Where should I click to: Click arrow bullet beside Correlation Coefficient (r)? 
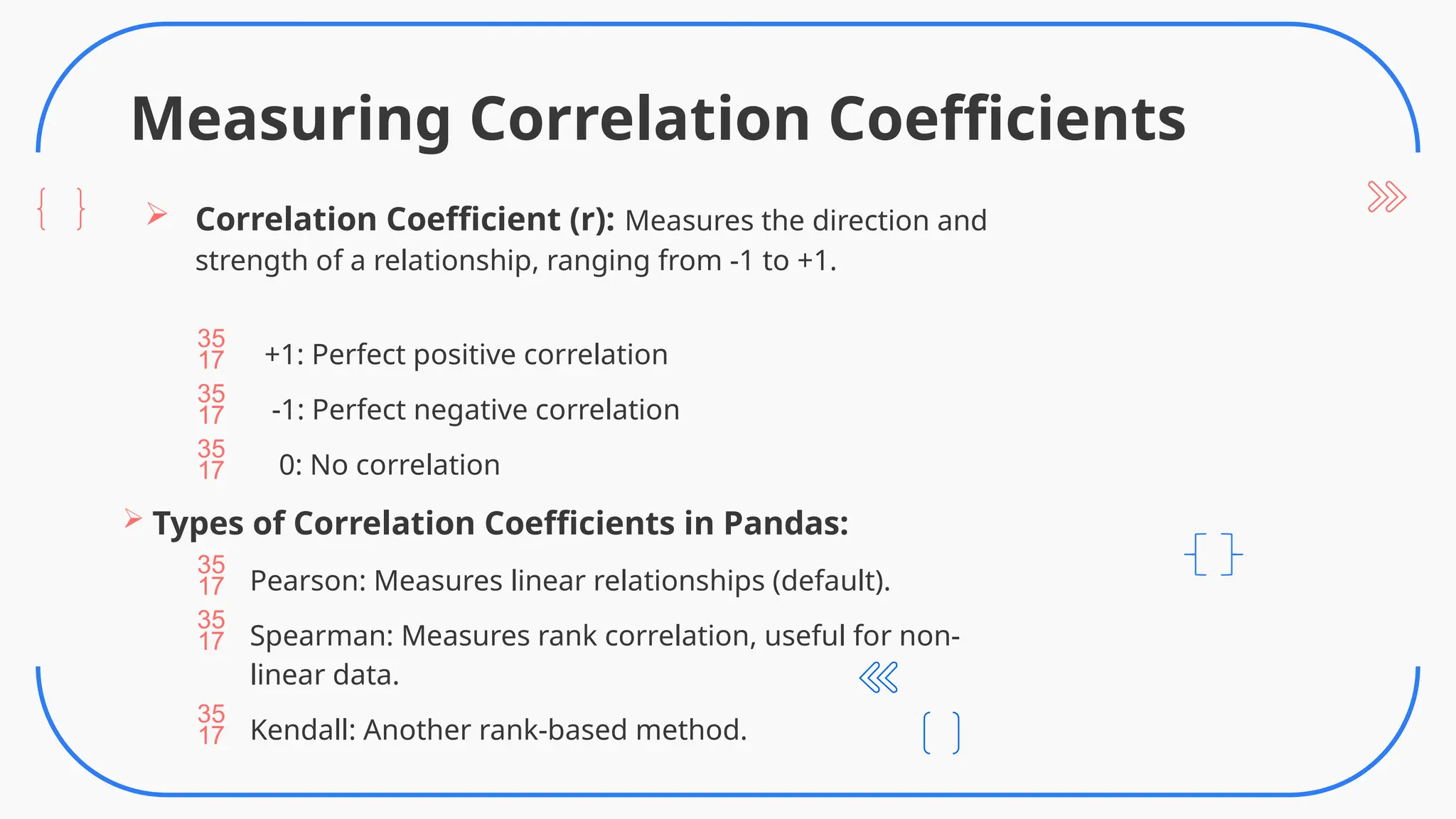157,213
